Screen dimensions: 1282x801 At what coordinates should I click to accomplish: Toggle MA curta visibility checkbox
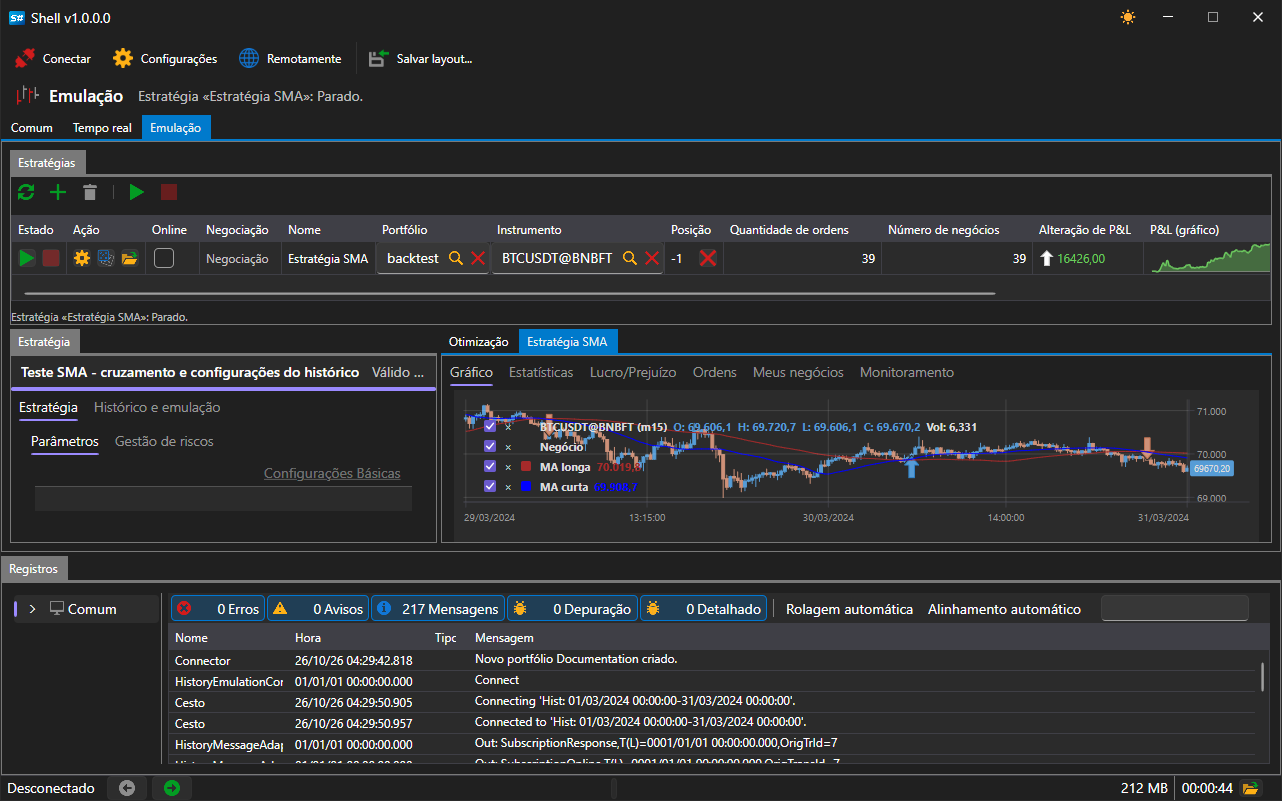[x=490, y=486]
